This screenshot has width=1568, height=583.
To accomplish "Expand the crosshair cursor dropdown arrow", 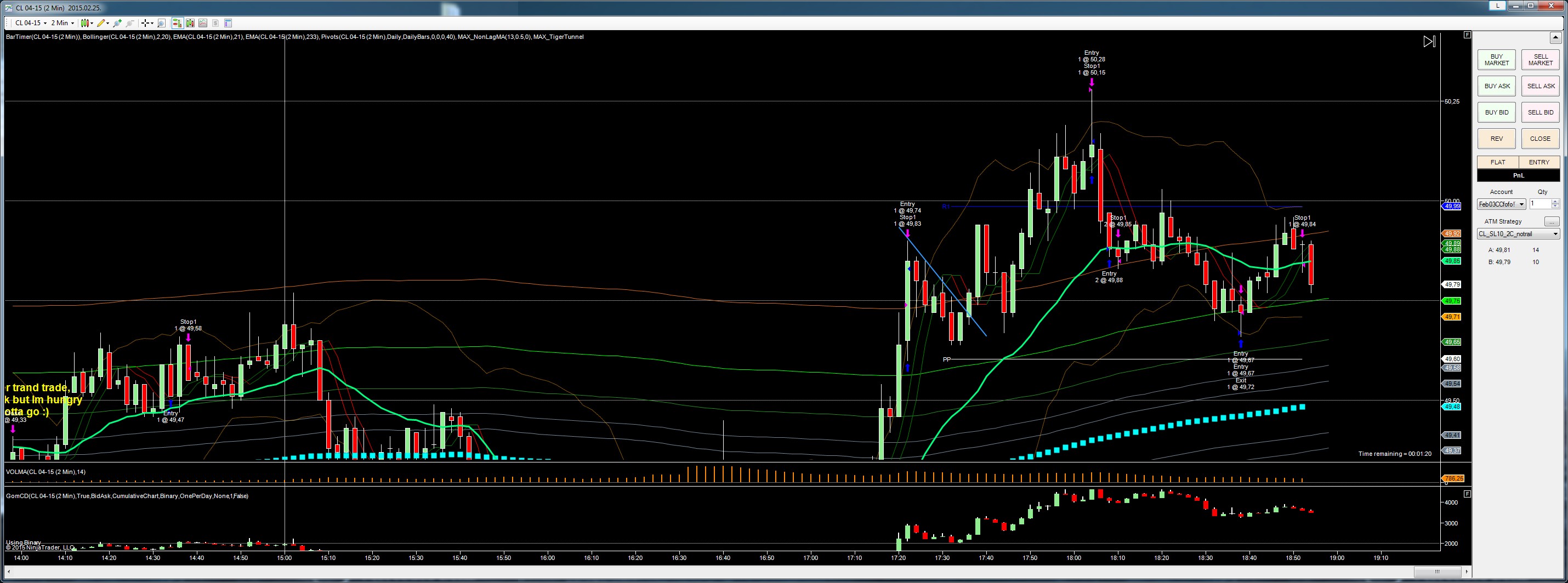I will pyautogui.click(x=152, y=23).
